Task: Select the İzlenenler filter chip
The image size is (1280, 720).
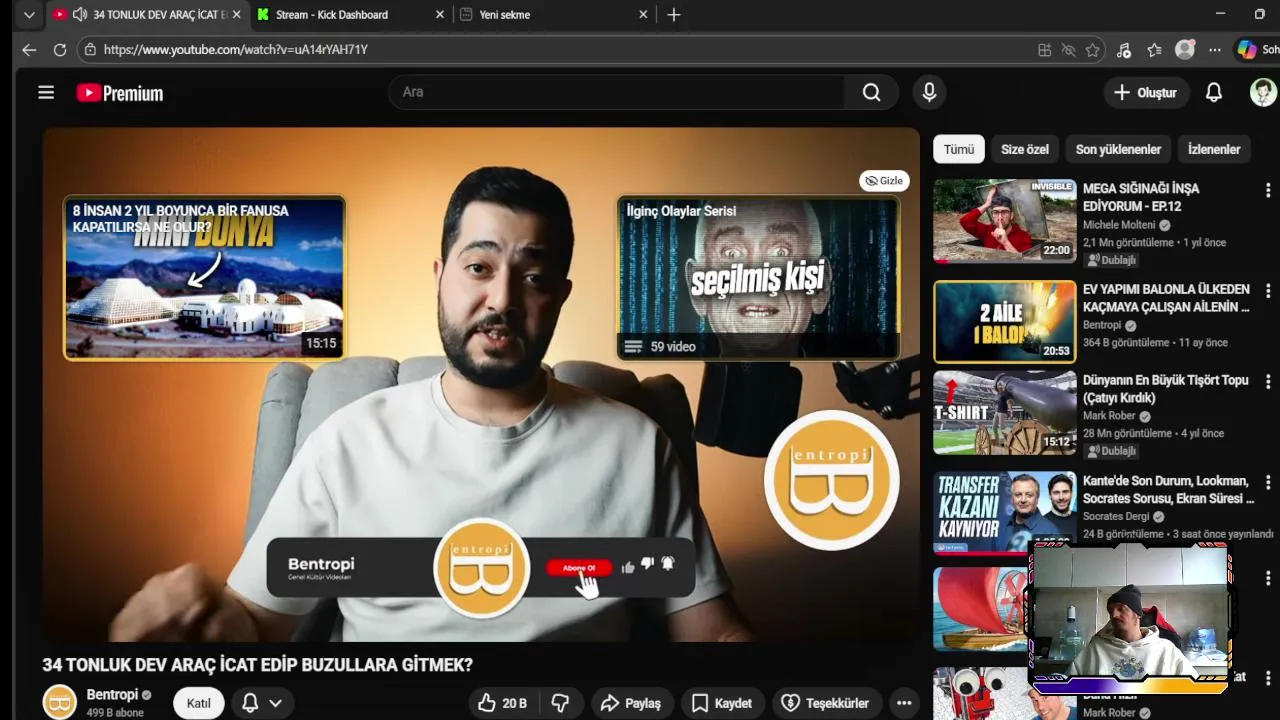Action: [x=1214, y=149]
